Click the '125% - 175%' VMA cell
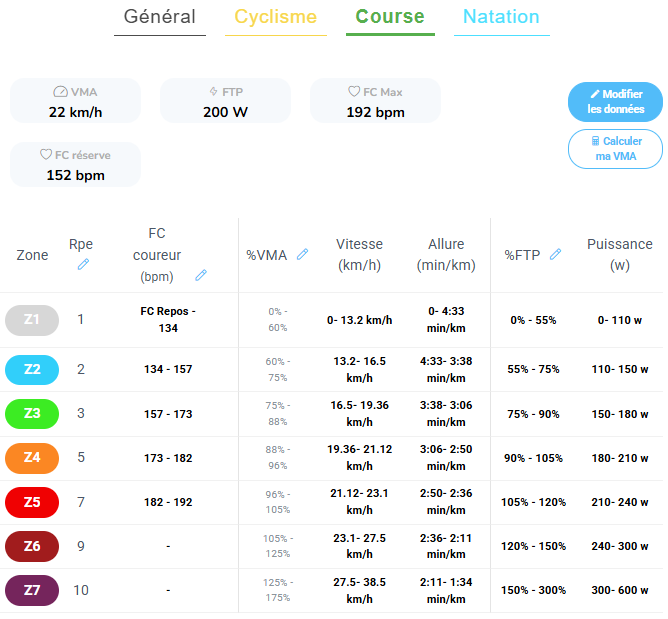The height and width of the screenshot is (619, 668). tap(278, 590)
